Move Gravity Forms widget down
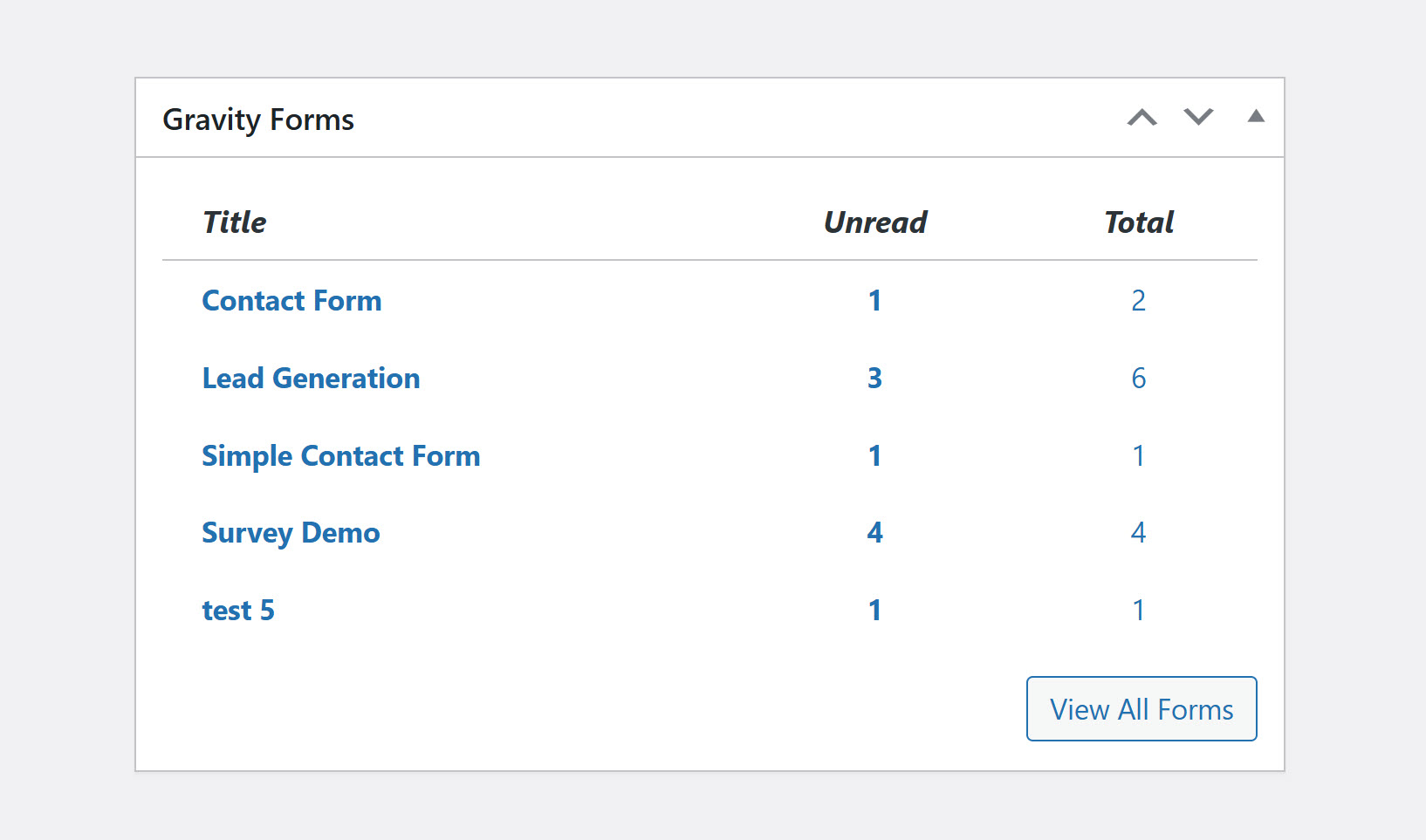 (1198, 118)
